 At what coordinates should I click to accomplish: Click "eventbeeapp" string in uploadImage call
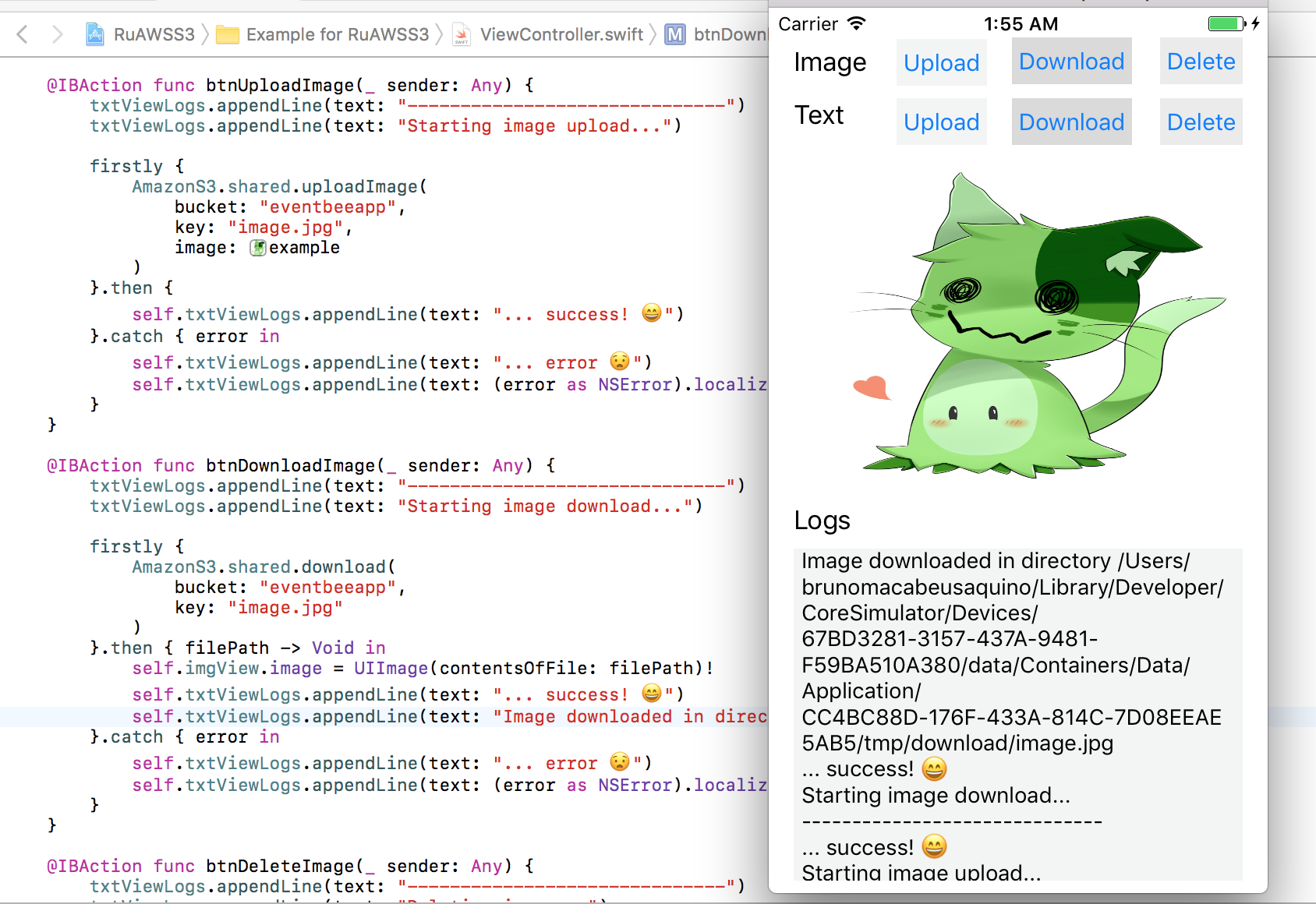(327, 207)
